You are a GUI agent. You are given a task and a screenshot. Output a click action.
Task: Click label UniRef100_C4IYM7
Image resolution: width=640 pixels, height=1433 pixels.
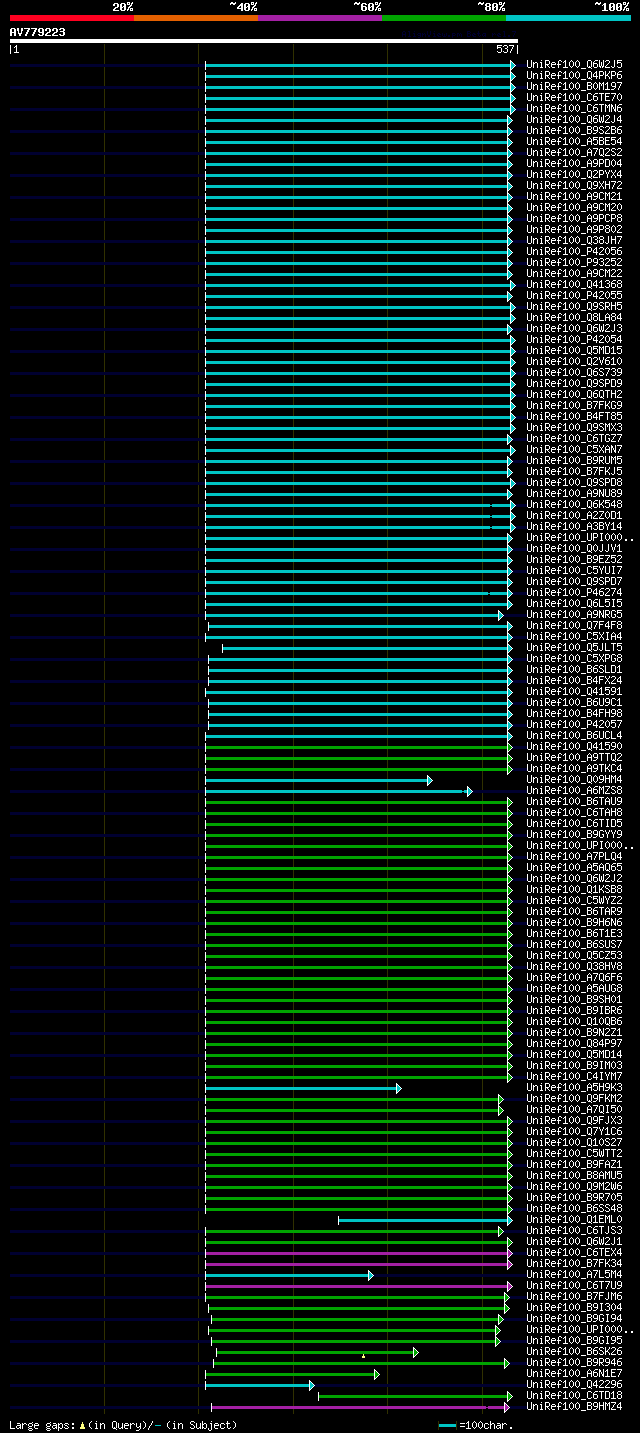click(x=574, y=1076)
